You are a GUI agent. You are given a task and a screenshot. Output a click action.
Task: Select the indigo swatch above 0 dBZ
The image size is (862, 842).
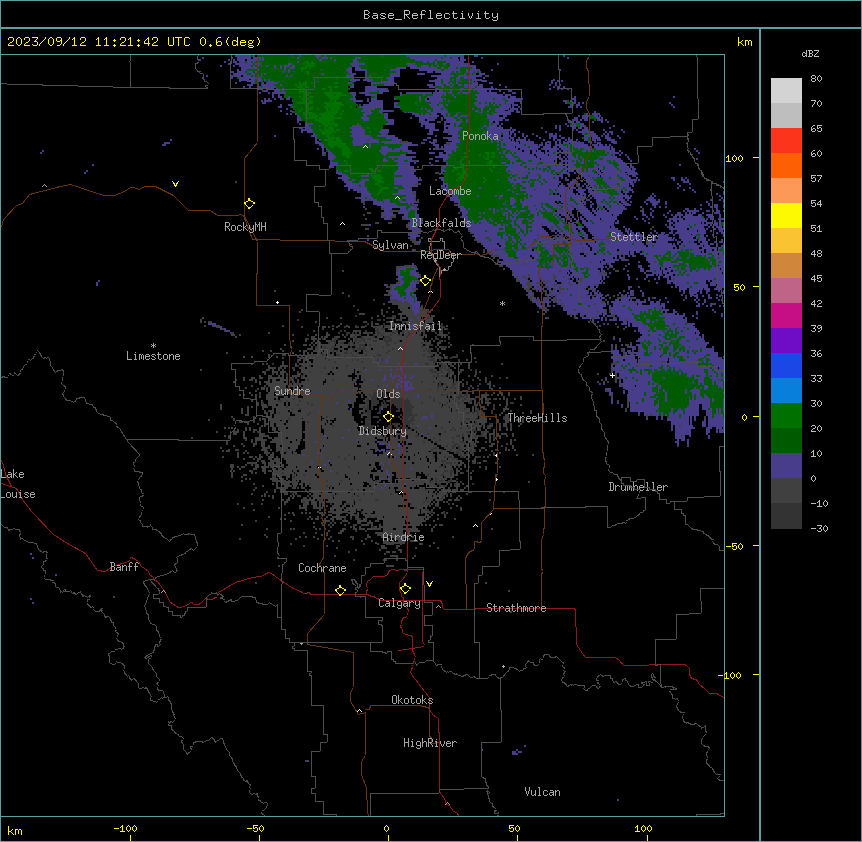[x=786, y=466]
